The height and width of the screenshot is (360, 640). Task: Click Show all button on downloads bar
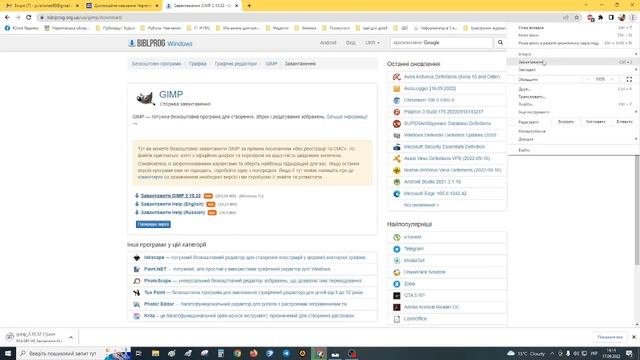pyautogui.click(x=610, y=337)
